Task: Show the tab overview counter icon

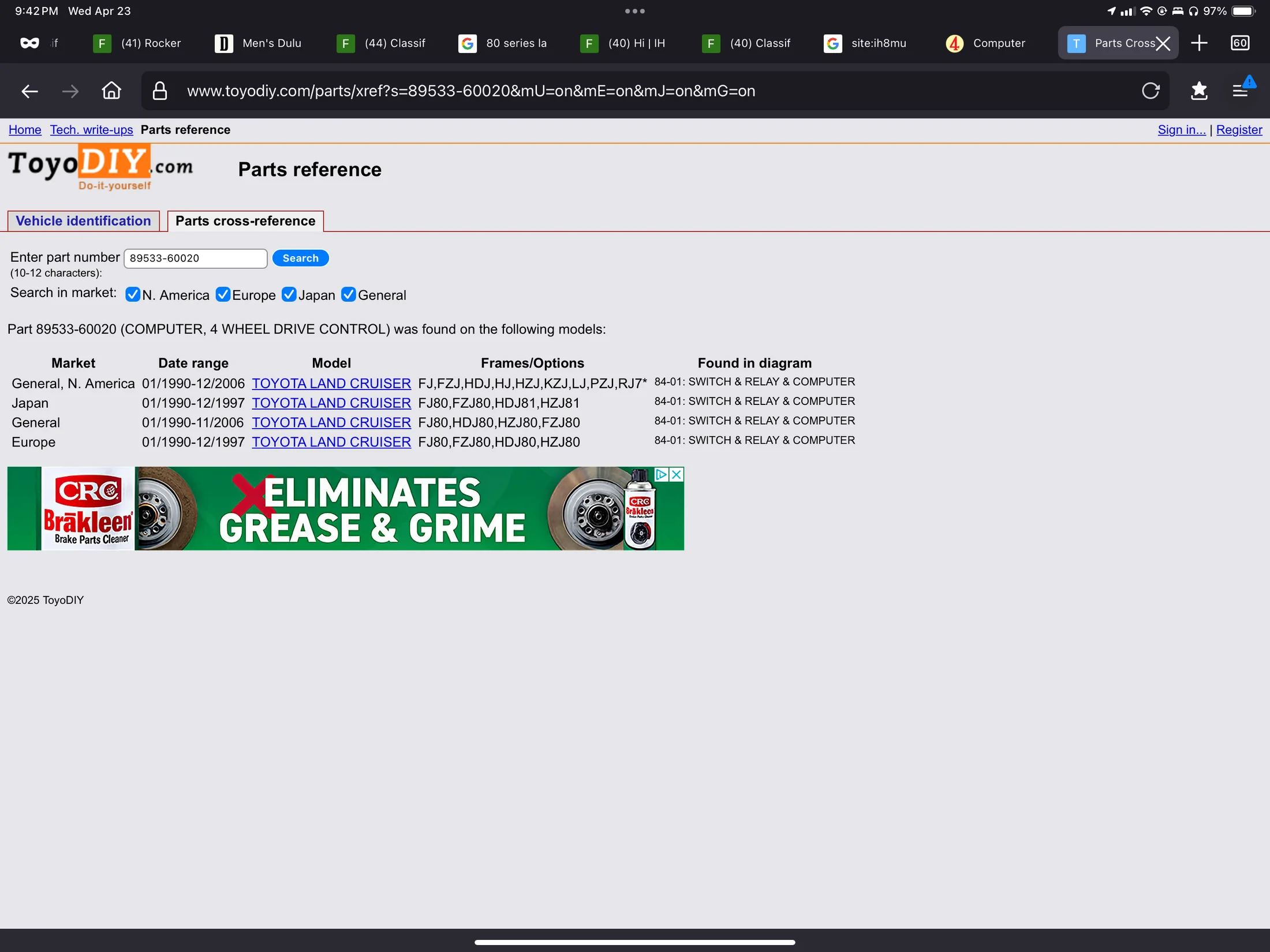Action: [x=1239, y=43]
